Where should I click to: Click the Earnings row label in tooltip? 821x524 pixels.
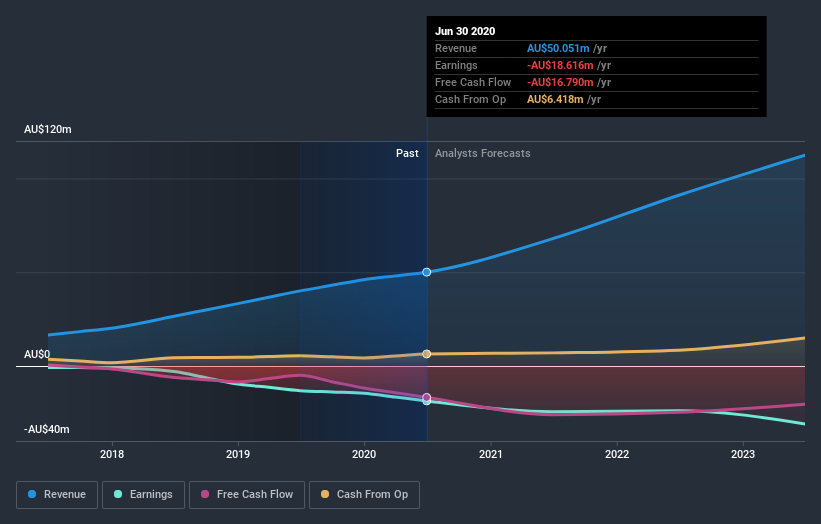point(457,65)
